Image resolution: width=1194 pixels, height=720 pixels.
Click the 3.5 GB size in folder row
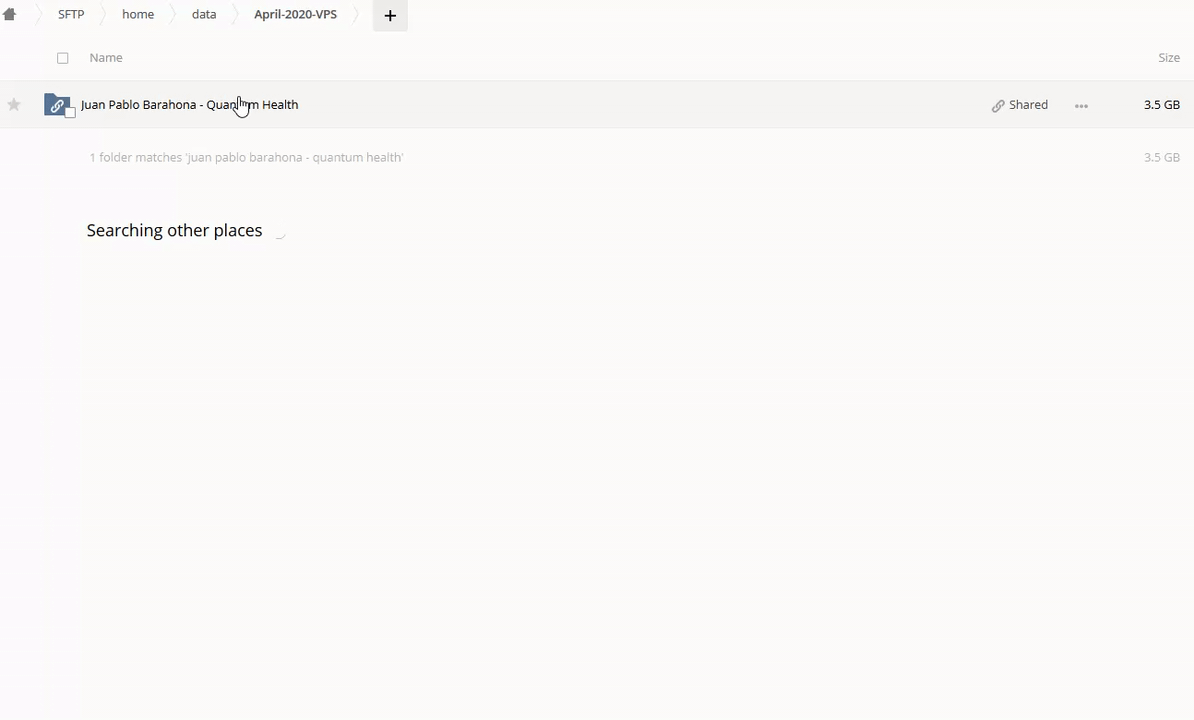point(1161,105)
